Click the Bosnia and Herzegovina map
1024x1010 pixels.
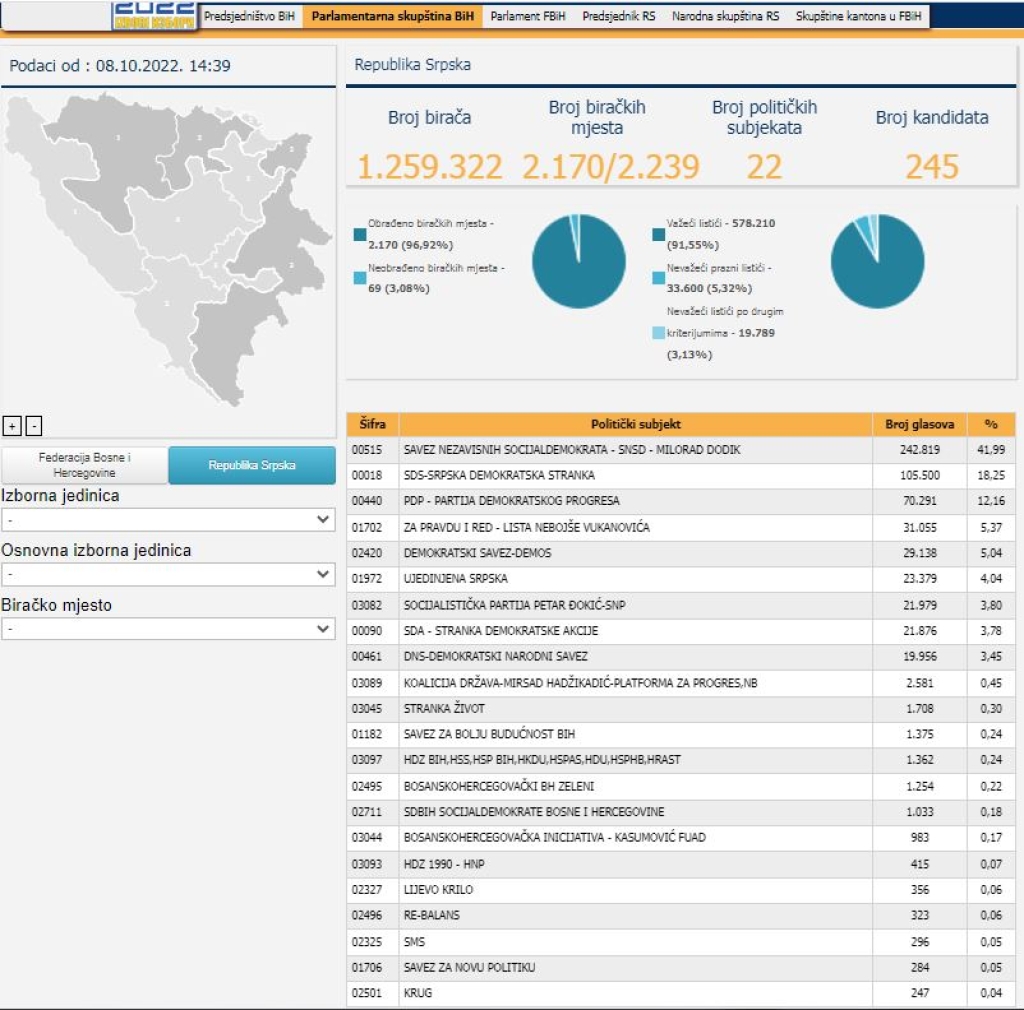tap(170, 250)
